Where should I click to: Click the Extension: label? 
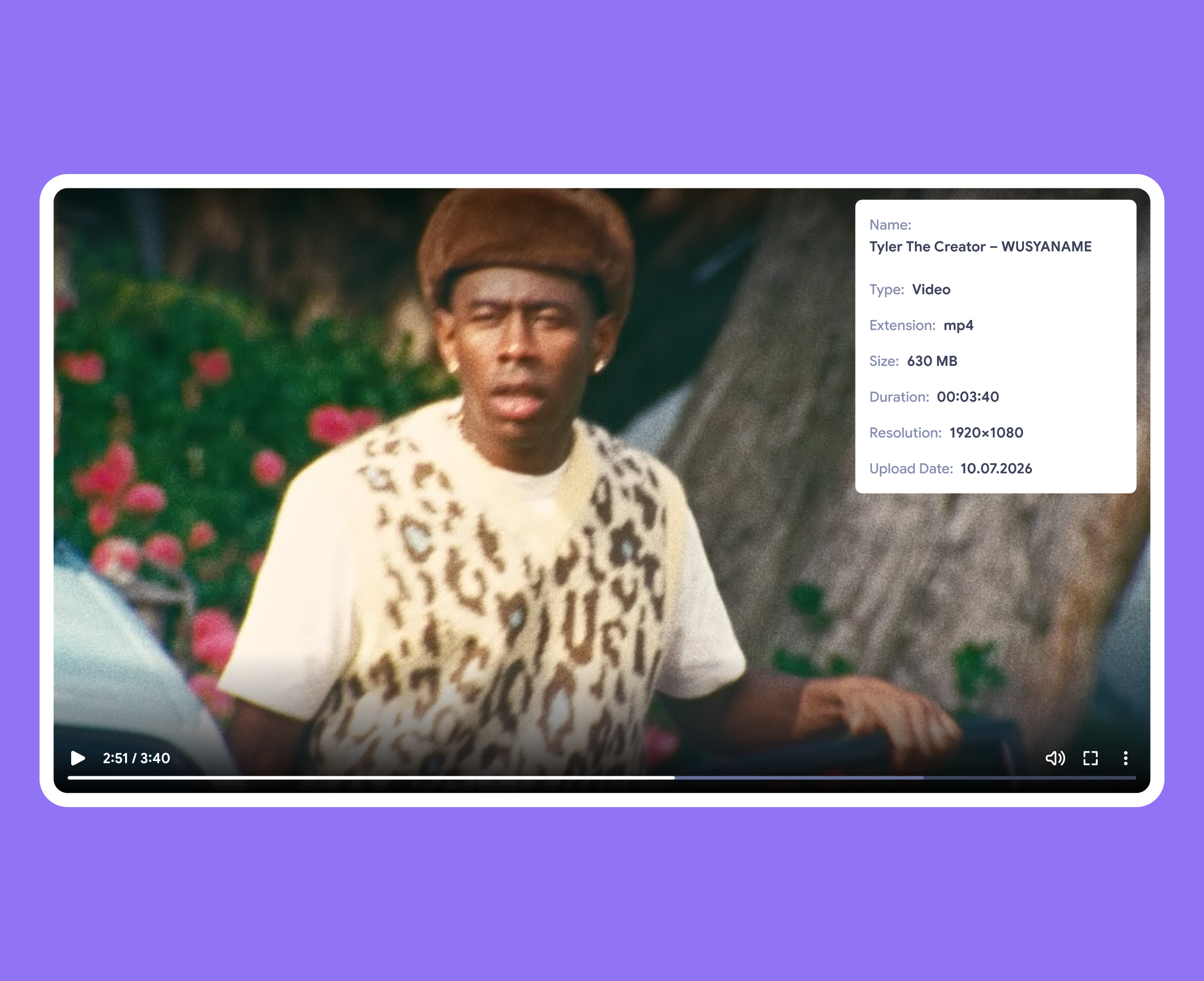903,325
